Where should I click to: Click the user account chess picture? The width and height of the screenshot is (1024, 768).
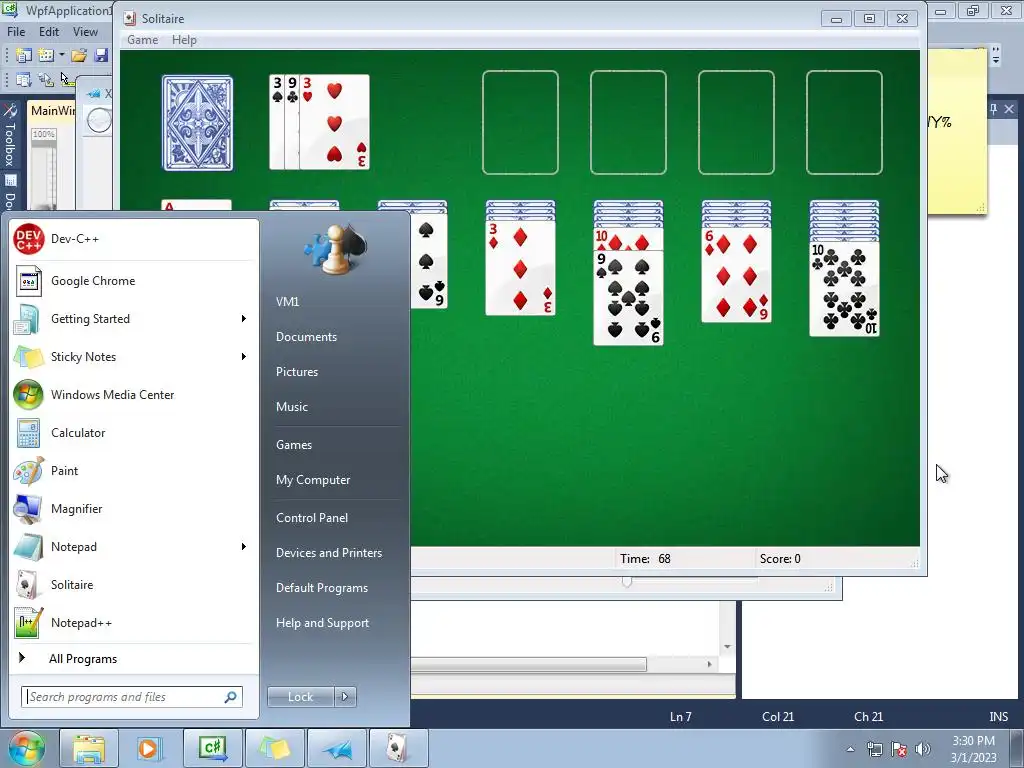click(x=335, y=248)
